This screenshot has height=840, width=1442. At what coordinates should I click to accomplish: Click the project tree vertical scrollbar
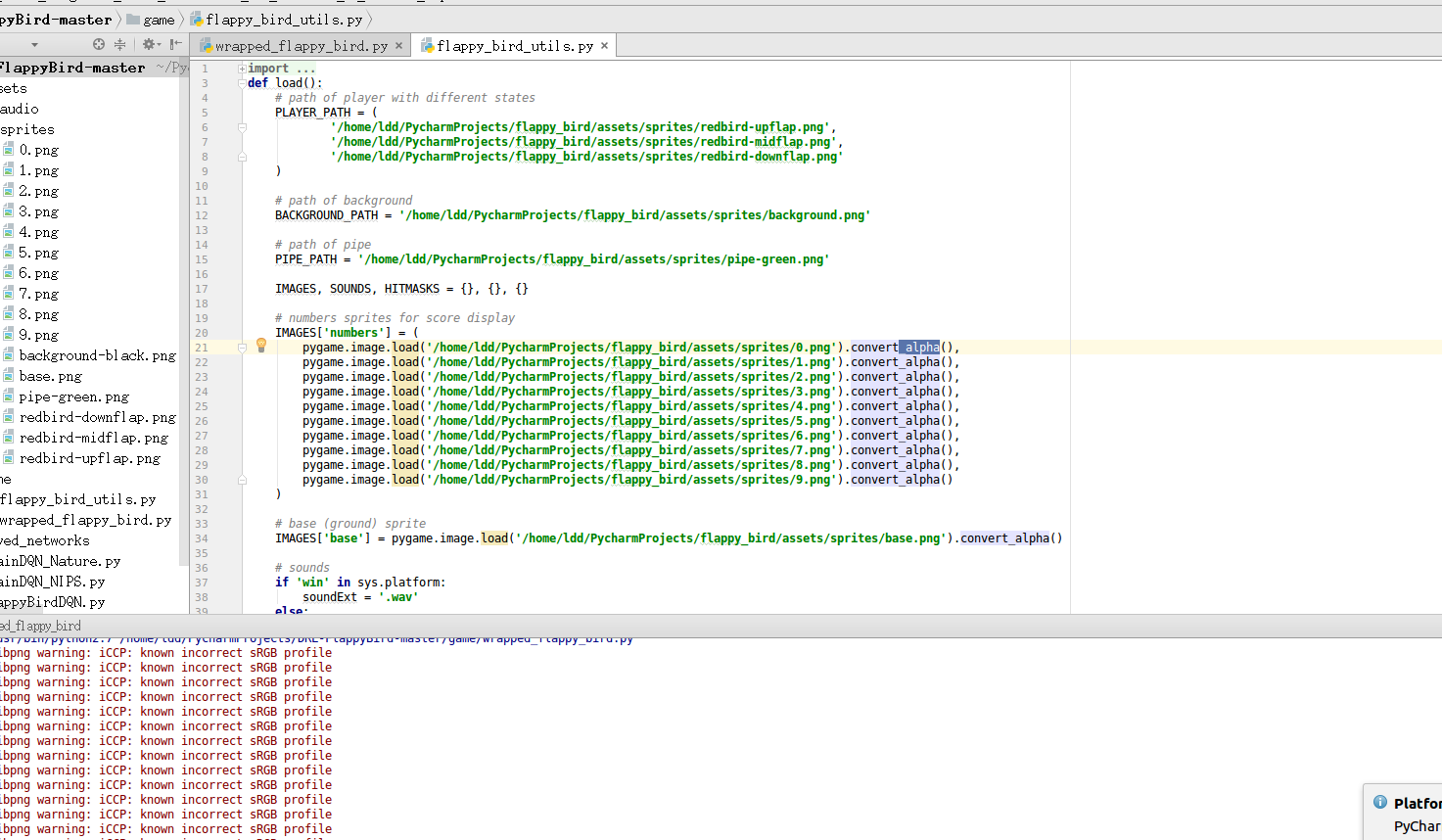tap(183, 313)
